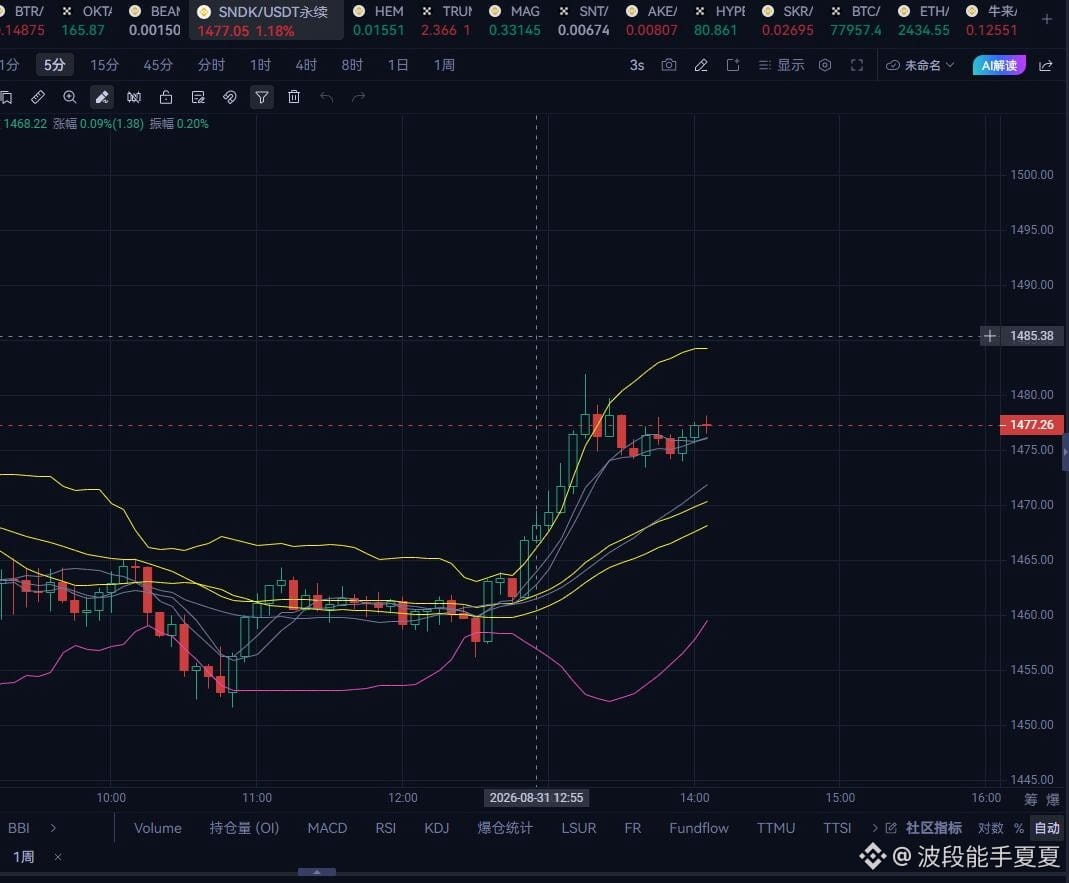Expand the BBI indicator chevron

coord(52,828)
